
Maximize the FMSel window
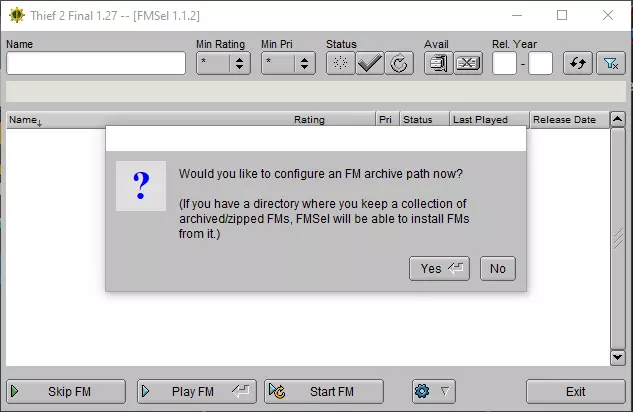click(x=562, y=15)
